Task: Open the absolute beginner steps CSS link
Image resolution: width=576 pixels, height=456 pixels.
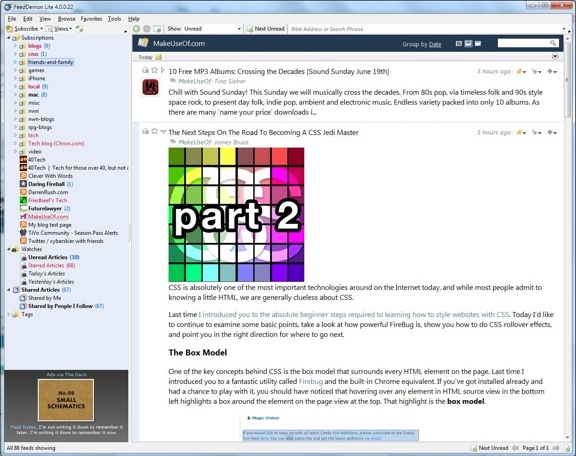Action: 354,315
